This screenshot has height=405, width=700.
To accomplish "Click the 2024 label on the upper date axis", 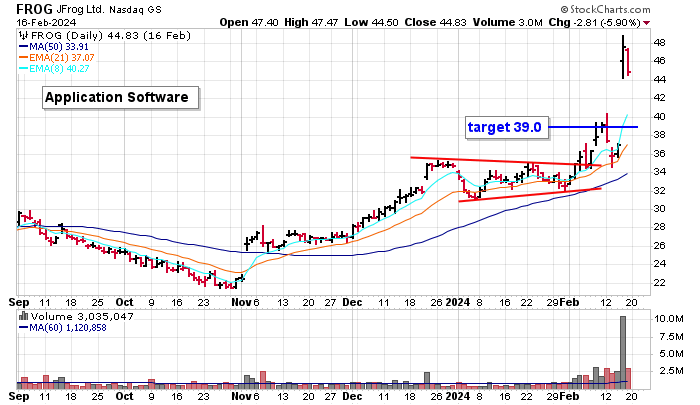I will coord(458,302).
